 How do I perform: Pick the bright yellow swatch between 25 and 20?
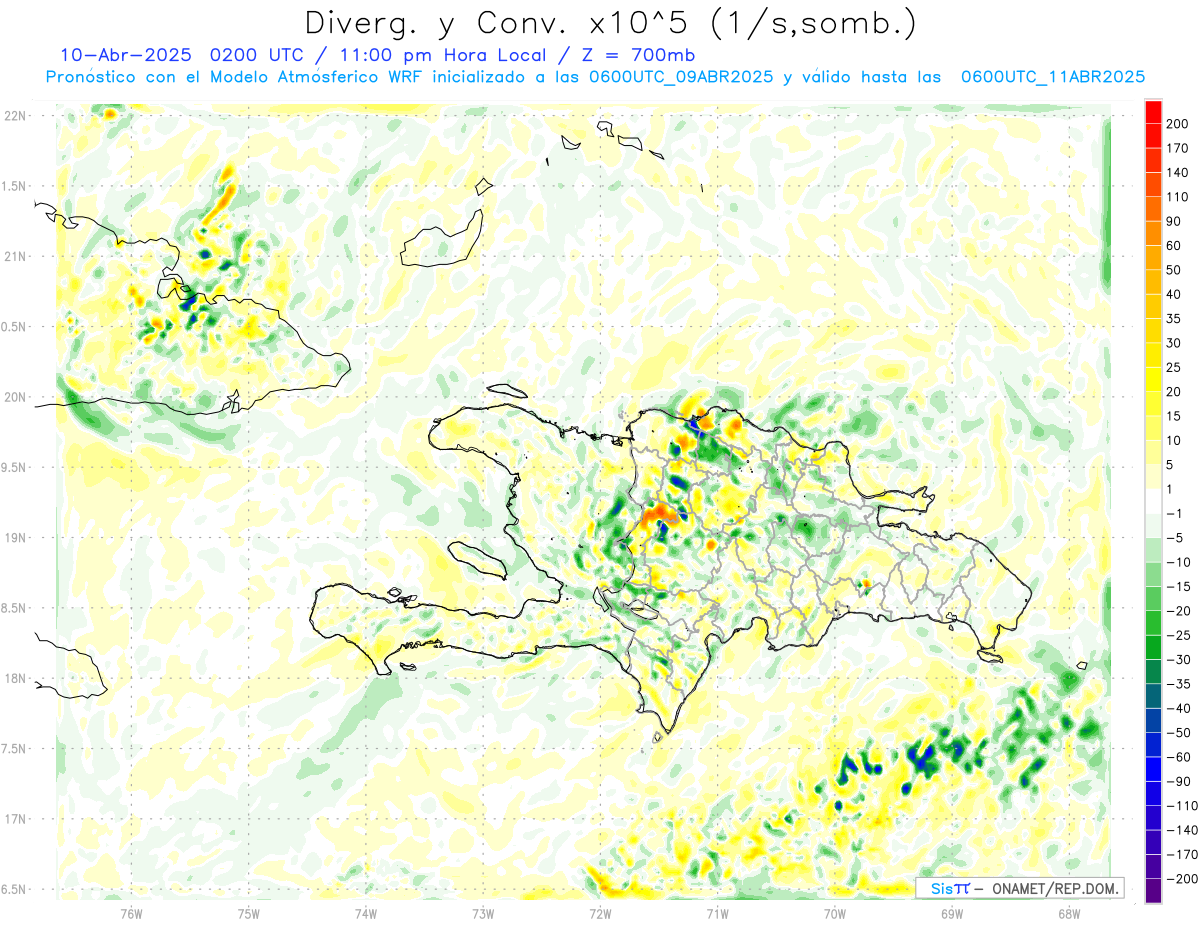[1153, 379]
